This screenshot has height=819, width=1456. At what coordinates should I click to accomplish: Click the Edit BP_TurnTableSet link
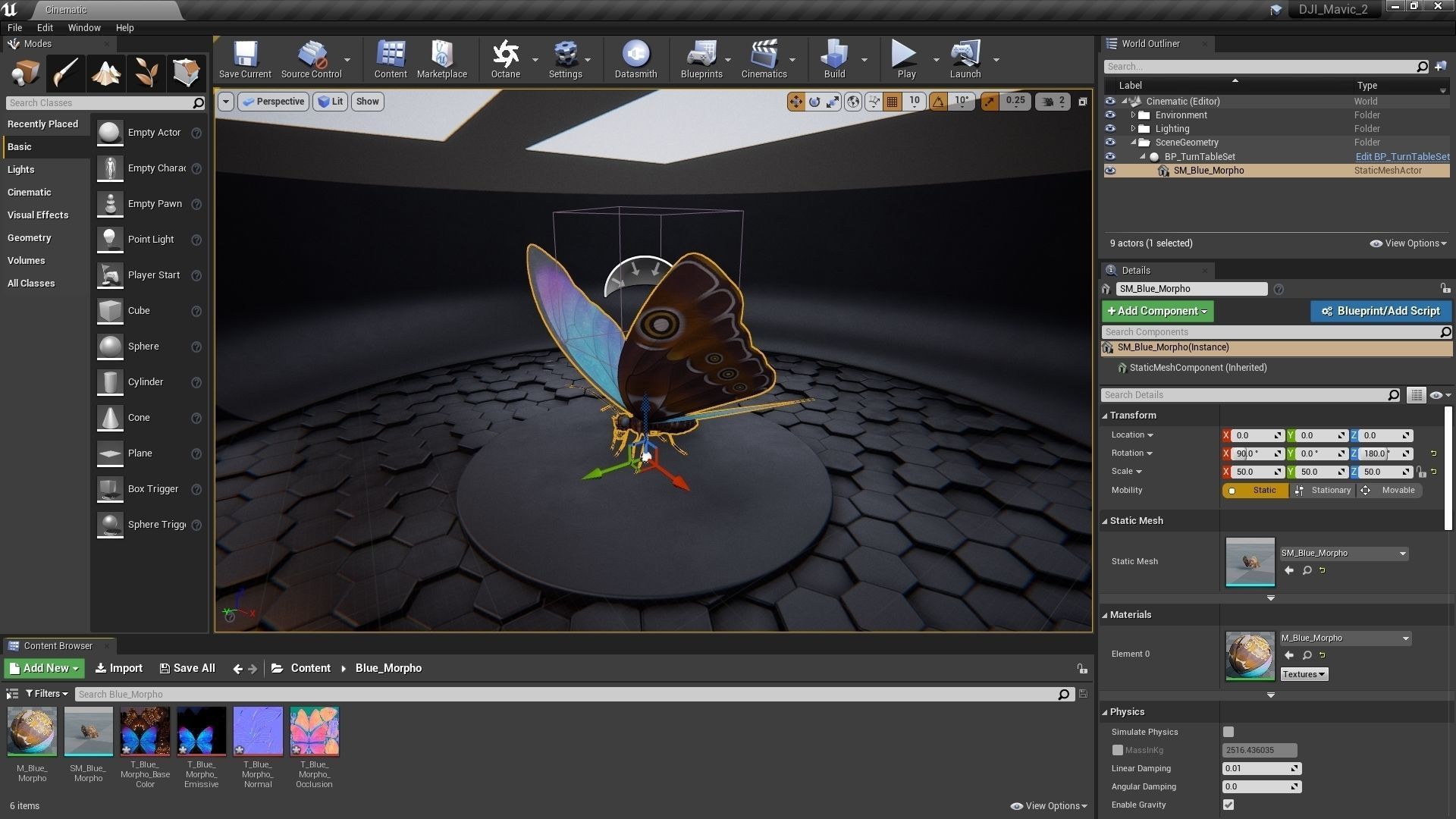(x=1401, y=157)
